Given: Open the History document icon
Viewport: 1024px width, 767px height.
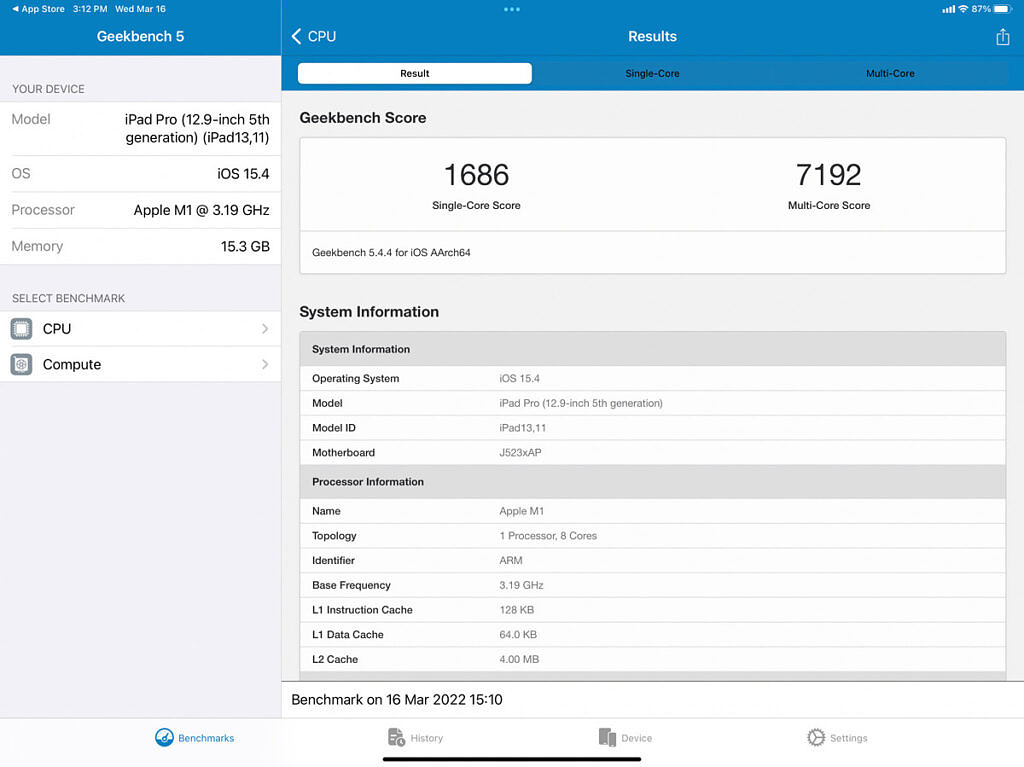Looking at the screenshot, I should [396, 737].
